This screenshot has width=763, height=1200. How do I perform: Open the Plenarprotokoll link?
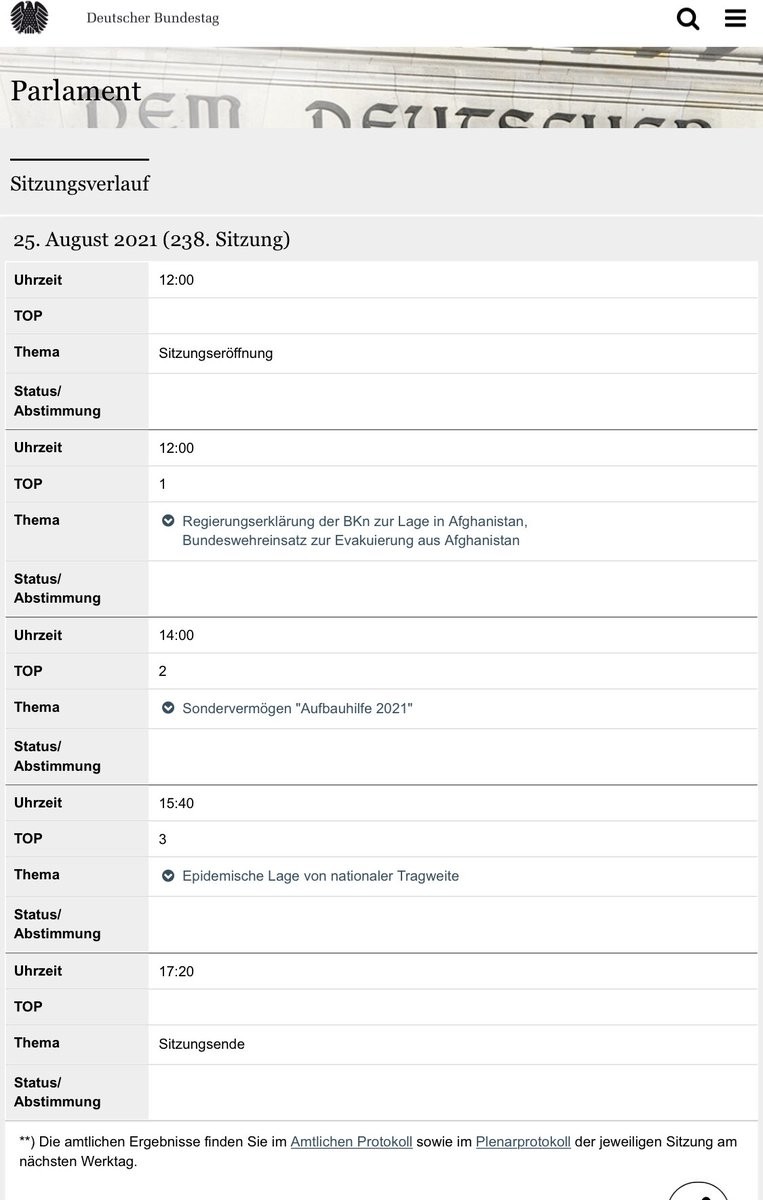523,1141
